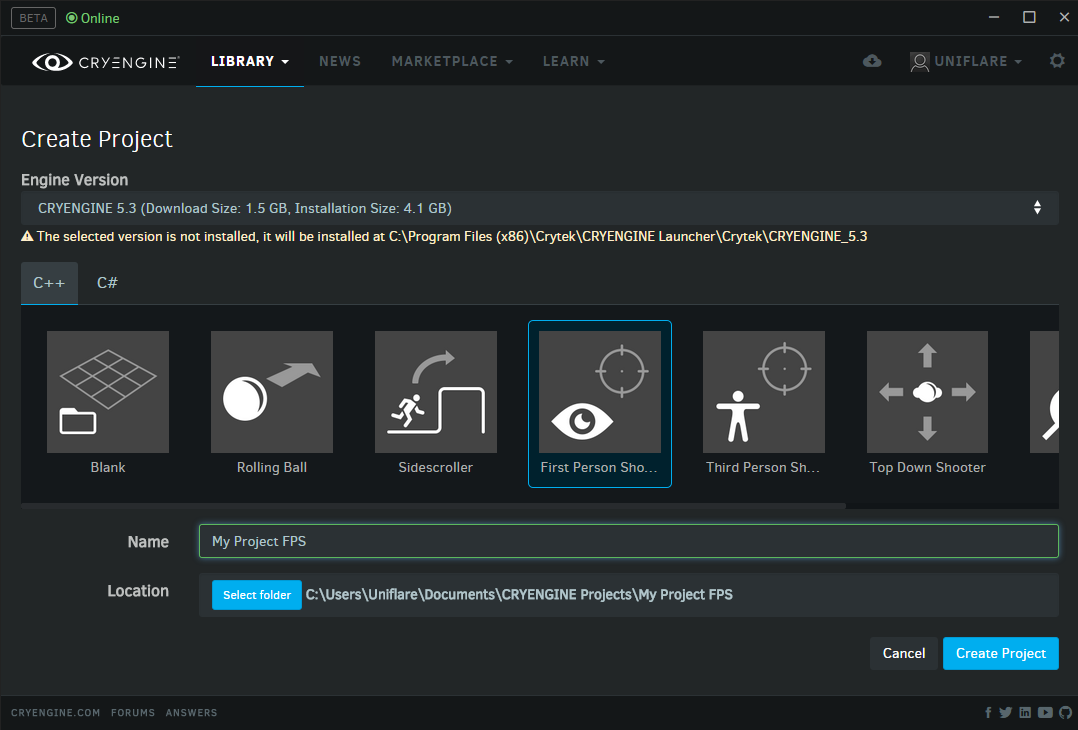Click the Create Project button
Viewport: 1078px width, 730px height.
click(x=1000, y=654)
